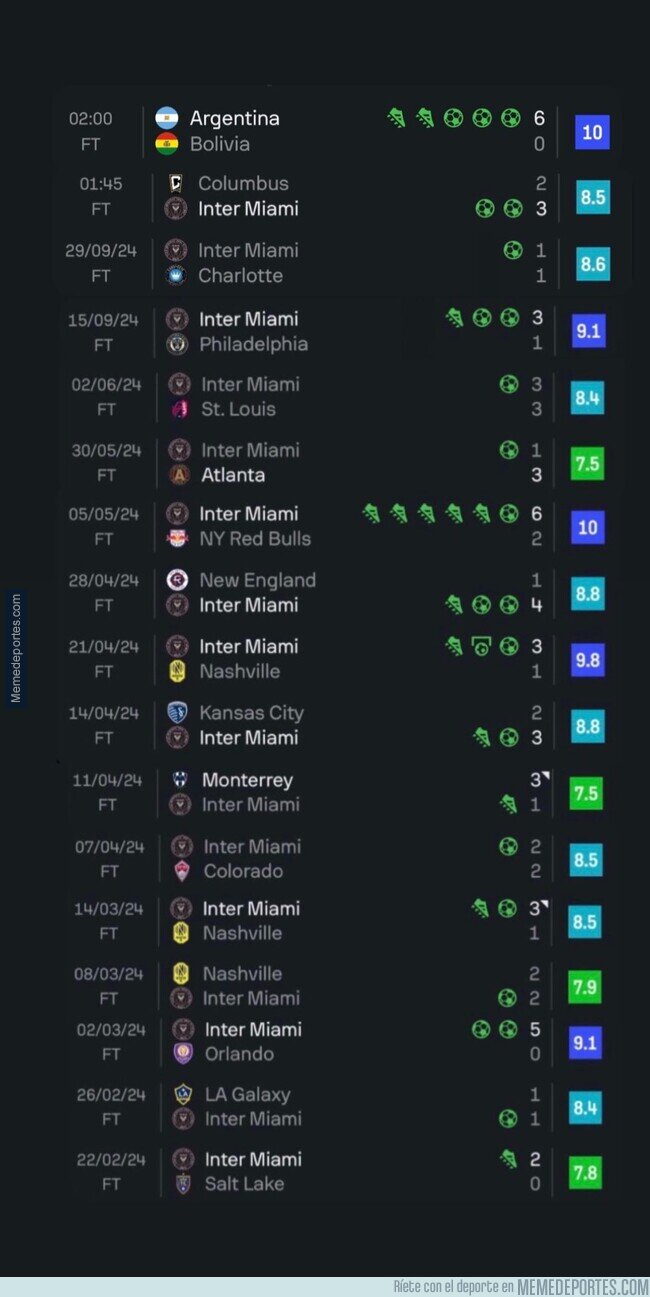Click the Columbus Crew team logo
The width and height of the screenshot is (650, 1297).
176,183
